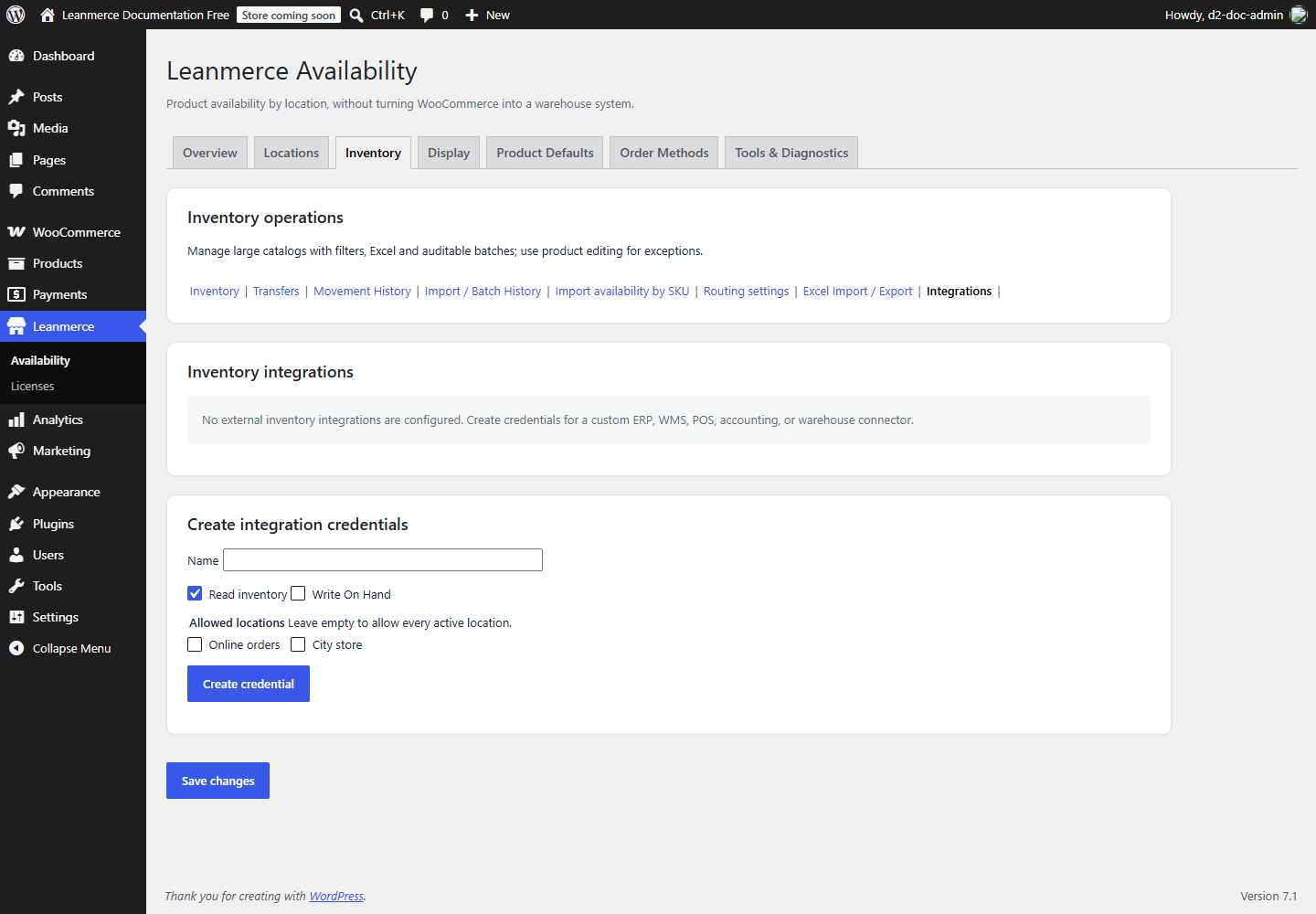
Task: Open Excel Import / Export link
Action: pos(857,292)
